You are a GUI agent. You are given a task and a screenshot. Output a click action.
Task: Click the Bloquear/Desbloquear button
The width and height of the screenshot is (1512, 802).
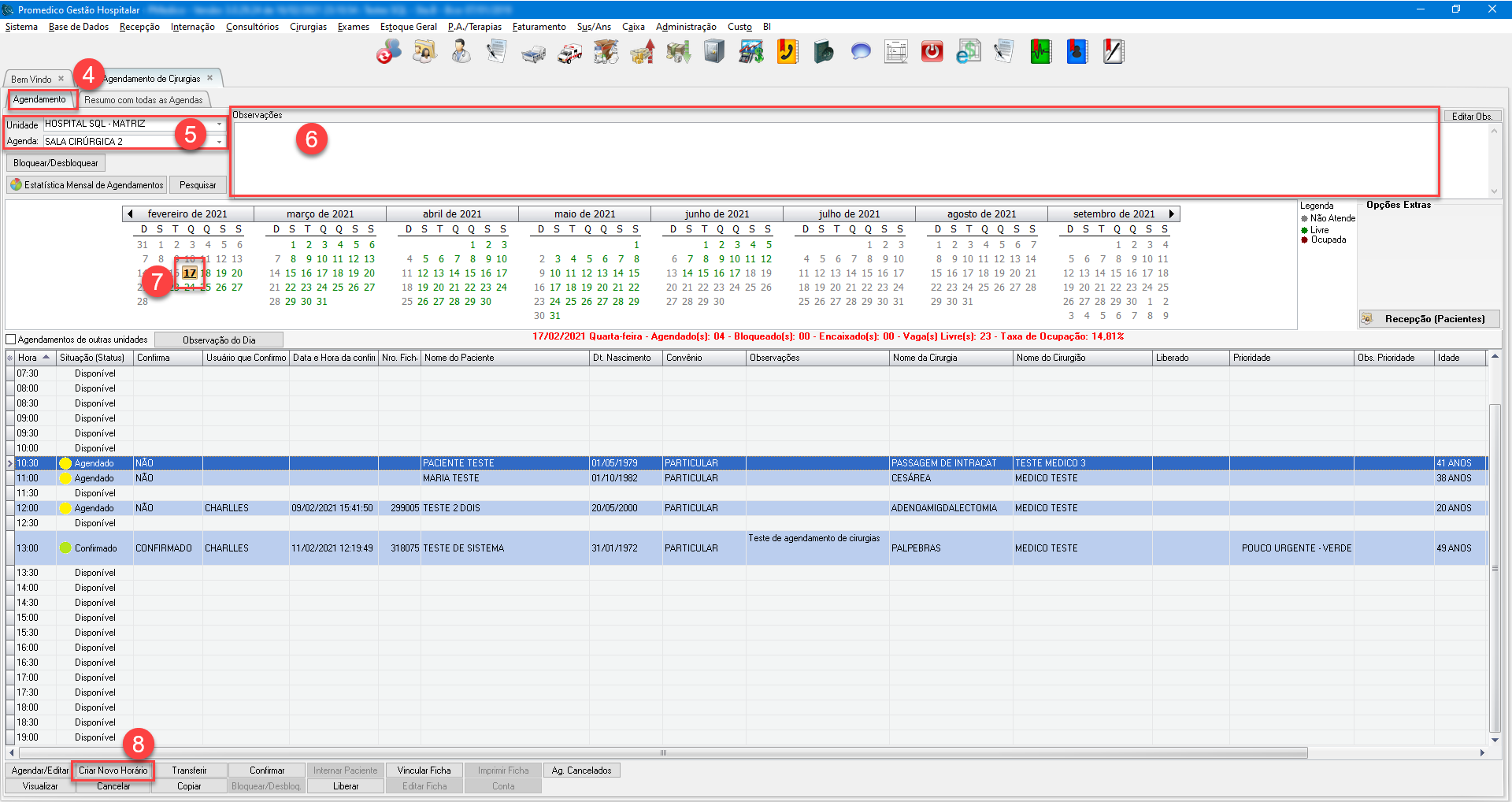tap(56, 163)
